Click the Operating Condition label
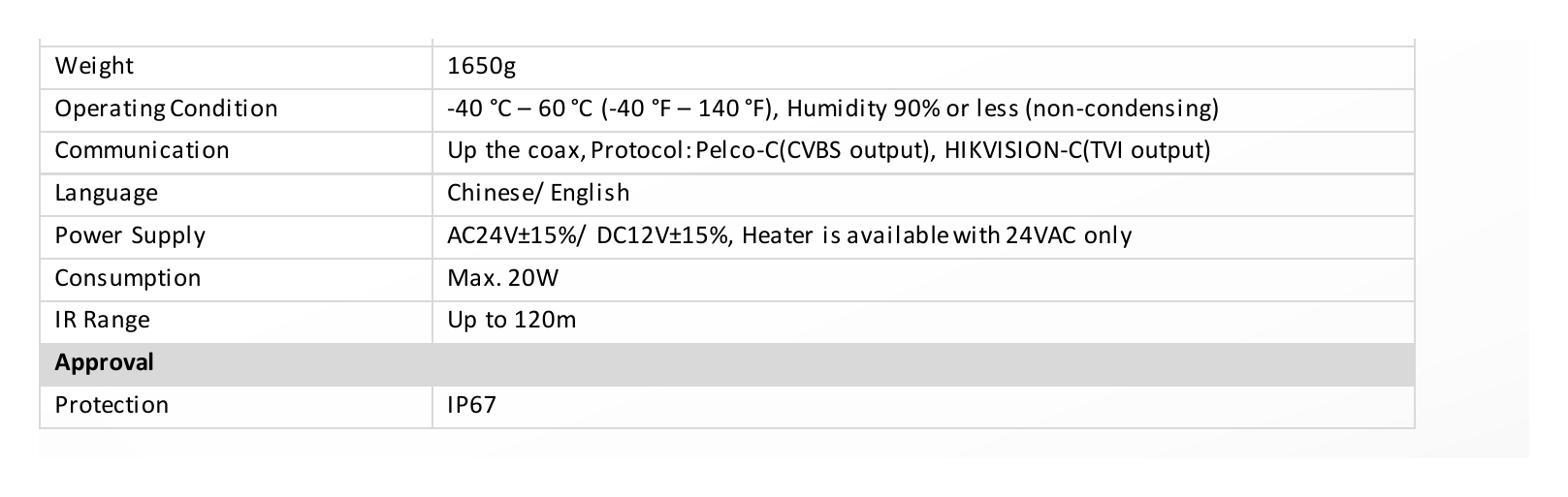1568x497 pixels. pyautogui.click(x=166, y=109)
